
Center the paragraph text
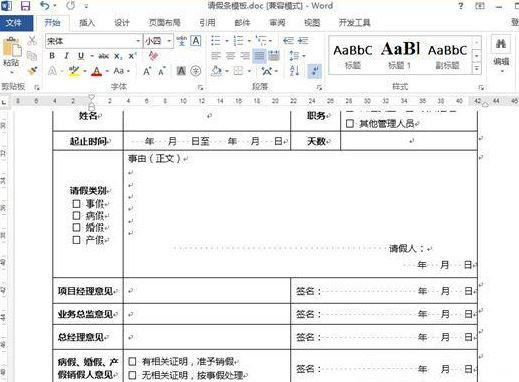[x=230, y=56]
